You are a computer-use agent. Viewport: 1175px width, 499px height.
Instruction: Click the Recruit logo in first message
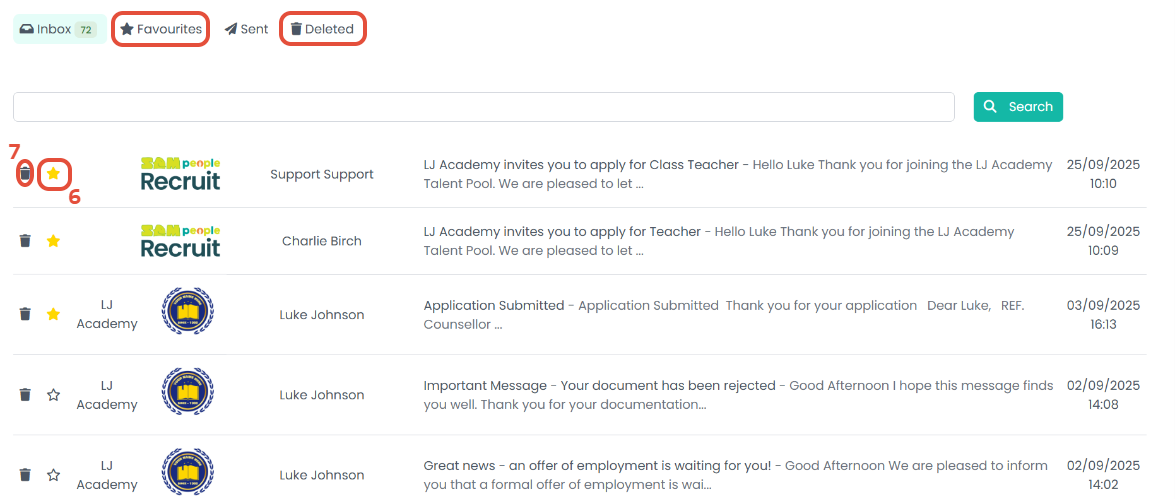(180, 174)
